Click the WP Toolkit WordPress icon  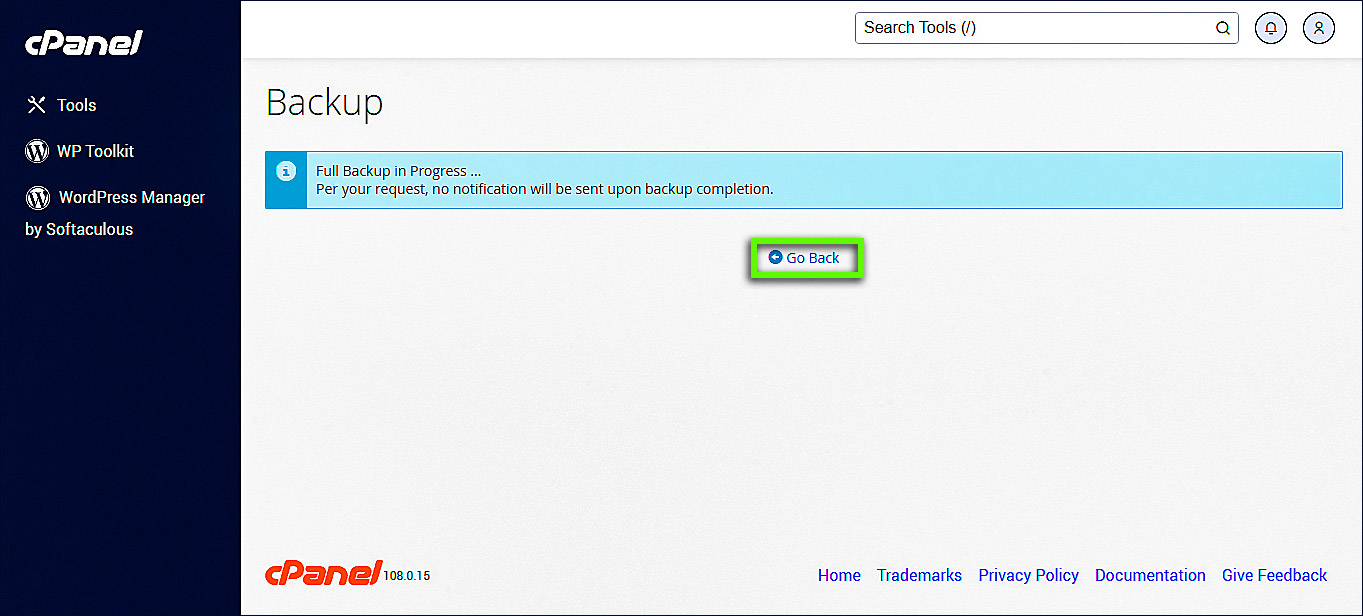[37, 151]
